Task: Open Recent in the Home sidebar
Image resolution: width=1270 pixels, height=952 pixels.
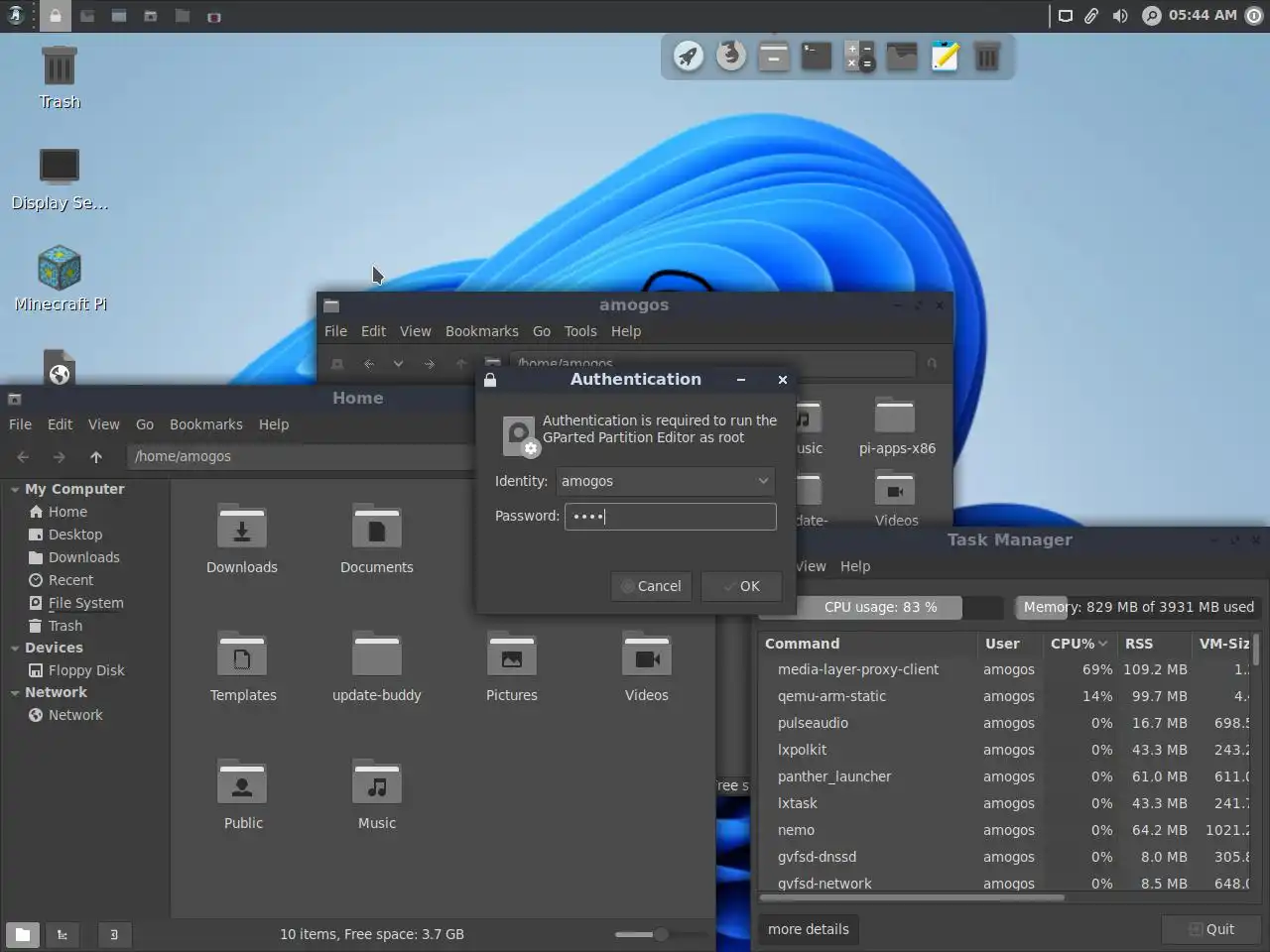Action: click(71, 580)
